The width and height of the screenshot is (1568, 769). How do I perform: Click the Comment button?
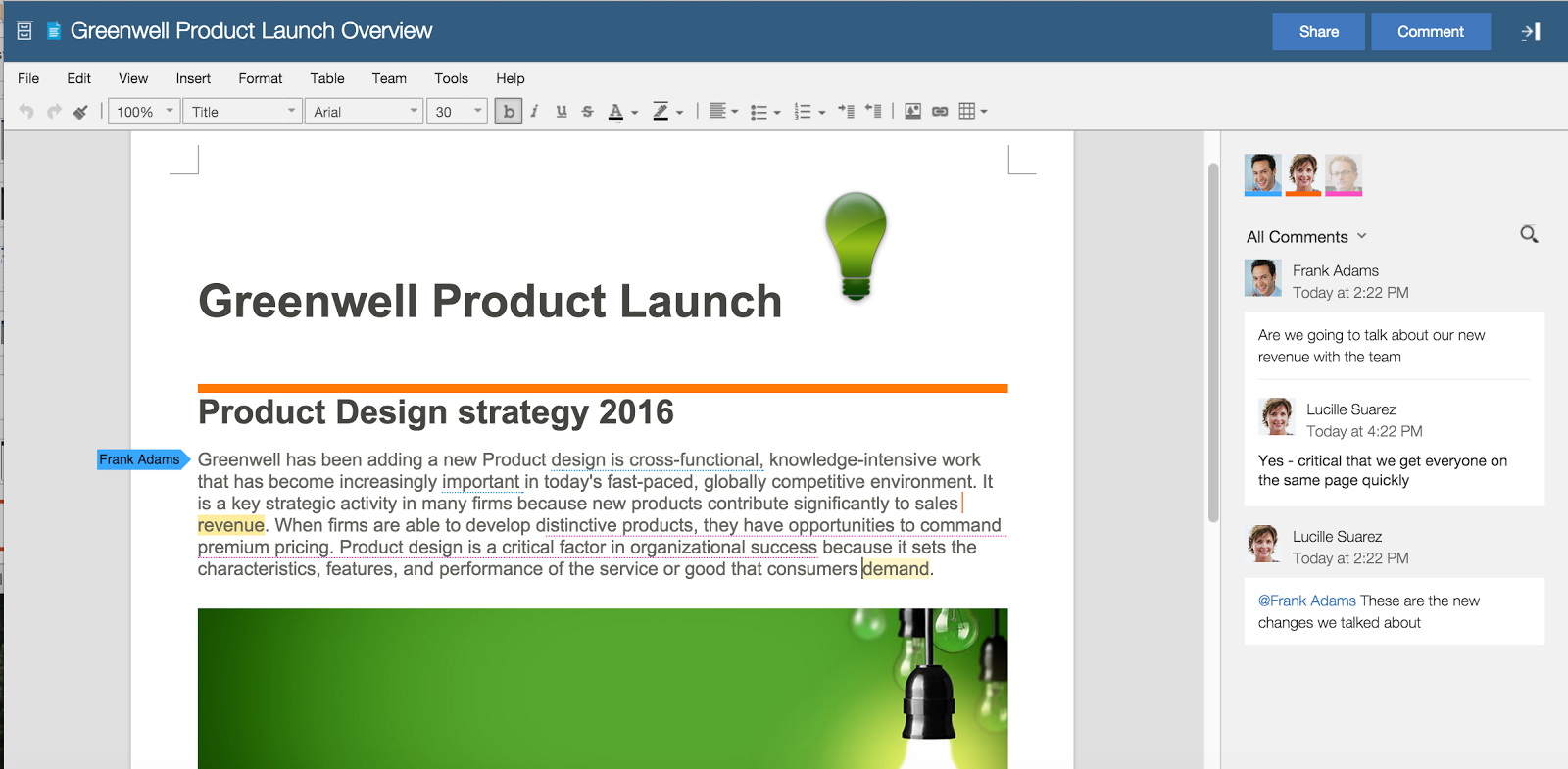coord(1430,31)
